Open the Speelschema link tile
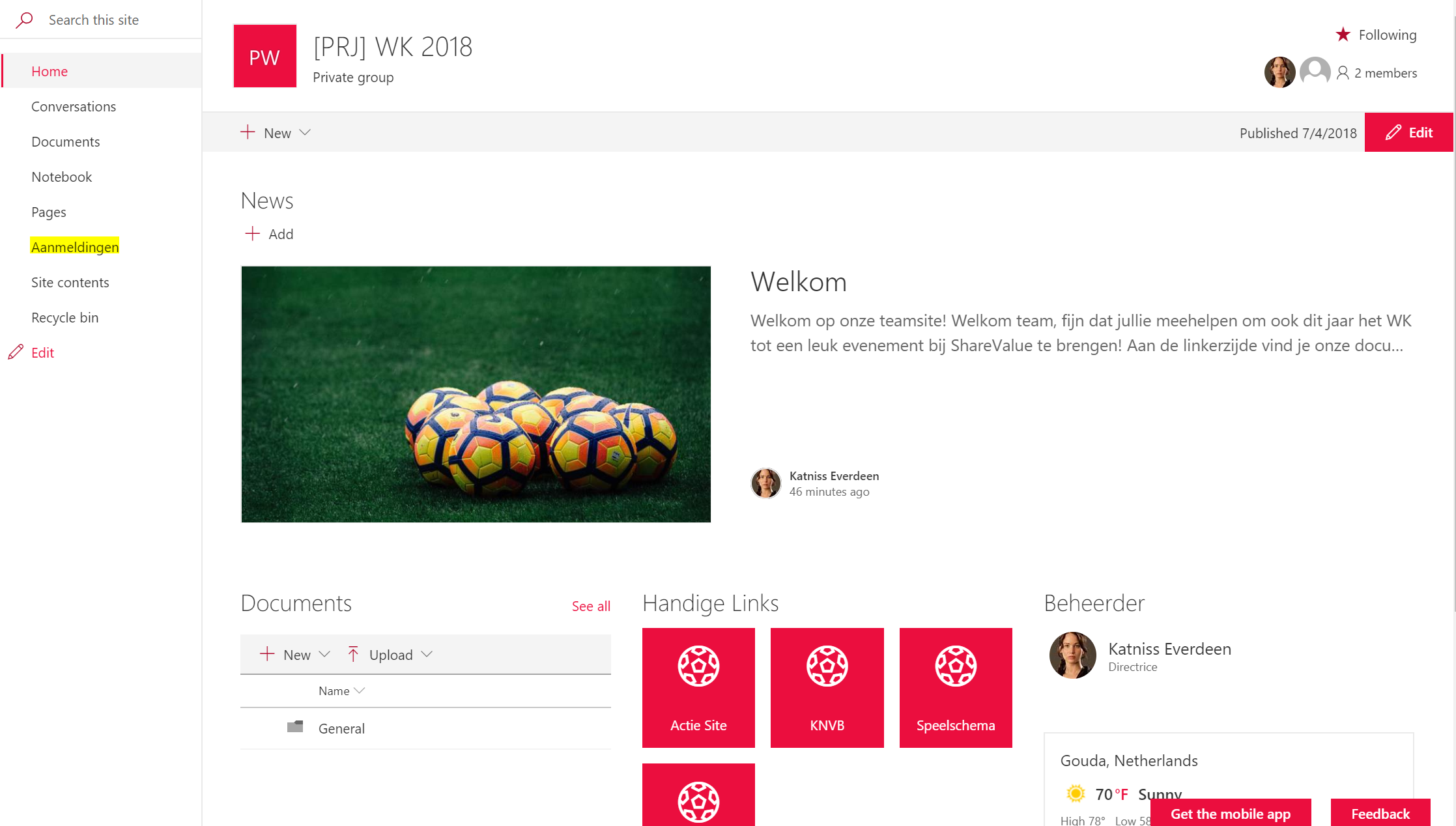Screen dimensions: 1456x826 click(956, 687)
